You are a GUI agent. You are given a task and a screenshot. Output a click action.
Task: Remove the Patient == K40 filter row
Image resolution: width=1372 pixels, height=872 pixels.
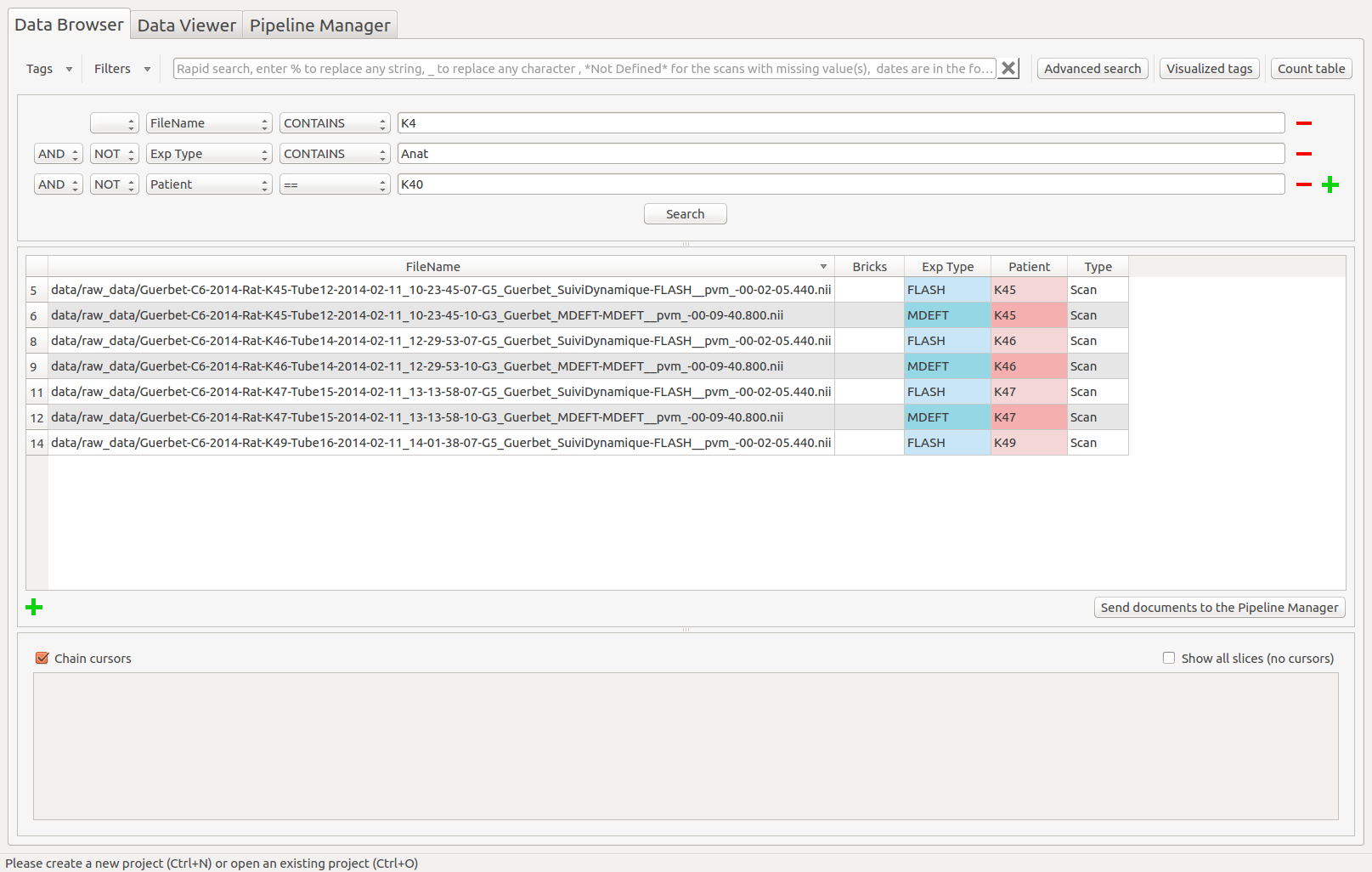(1304, 184)
